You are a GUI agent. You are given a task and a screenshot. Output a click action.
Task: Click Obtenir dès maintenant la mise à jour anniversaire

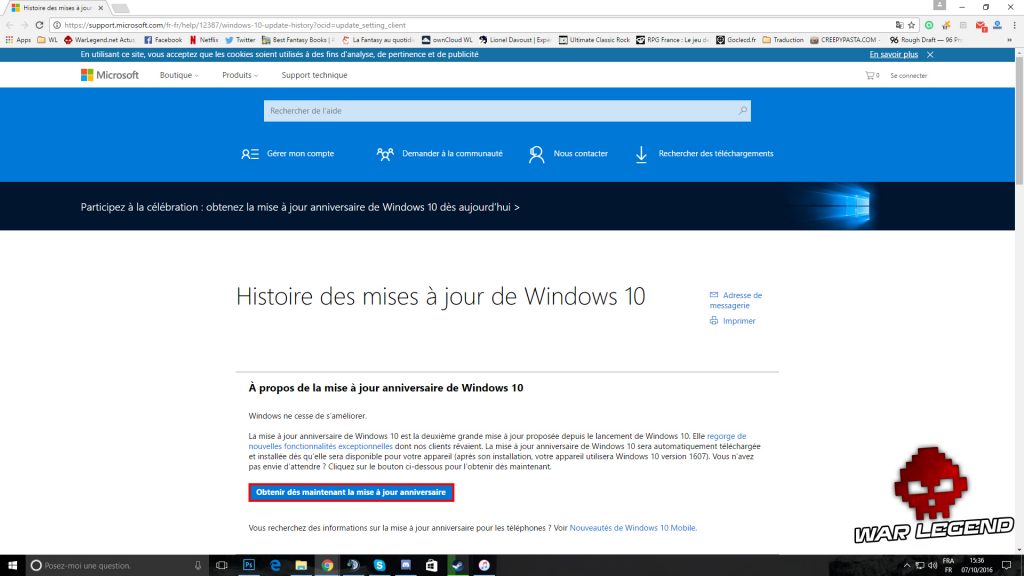pyautogui.click(x=351, y=493)
